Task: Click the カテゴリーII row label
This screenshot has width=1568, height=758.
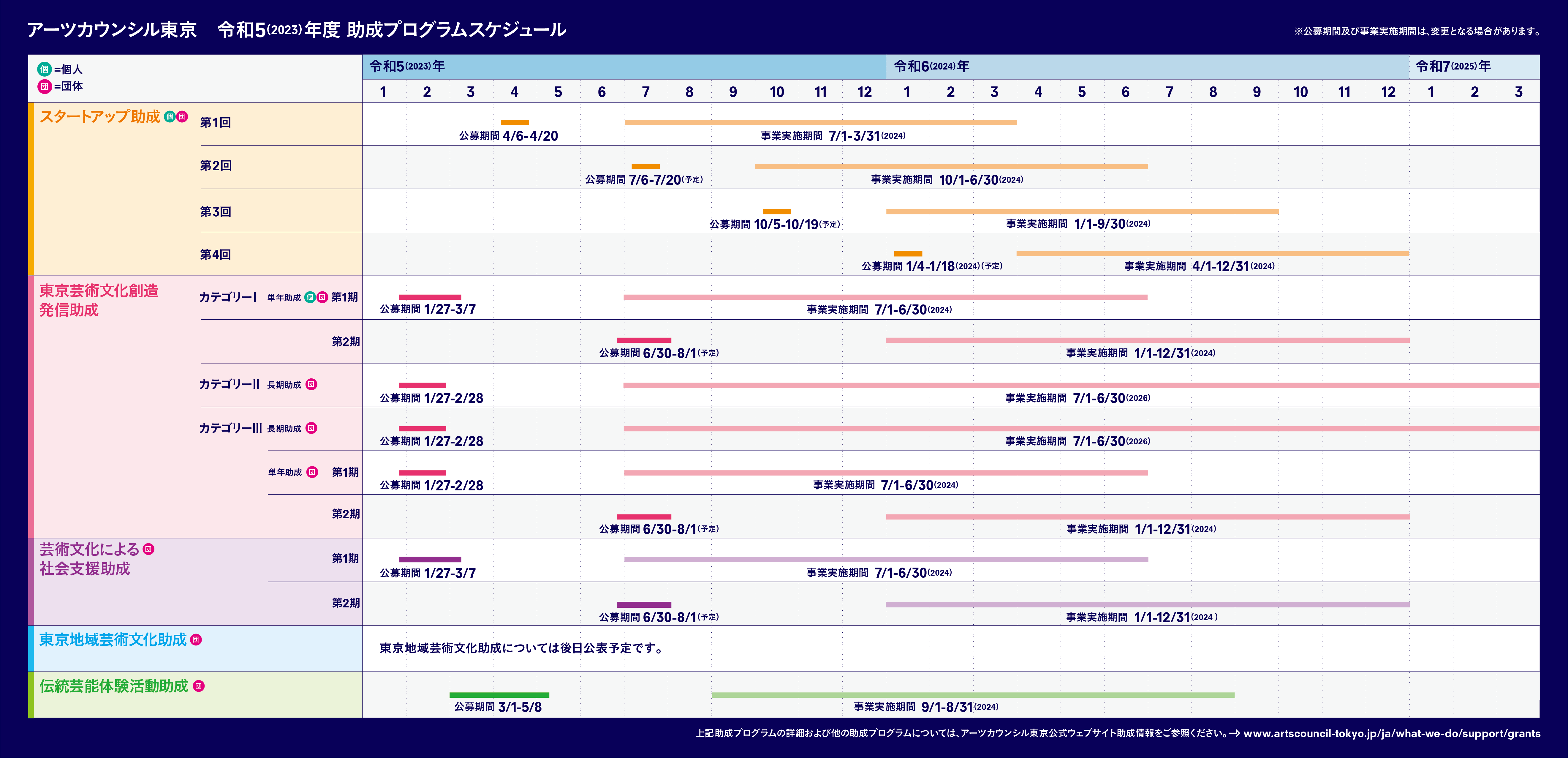Action: (x=230, y=384)
